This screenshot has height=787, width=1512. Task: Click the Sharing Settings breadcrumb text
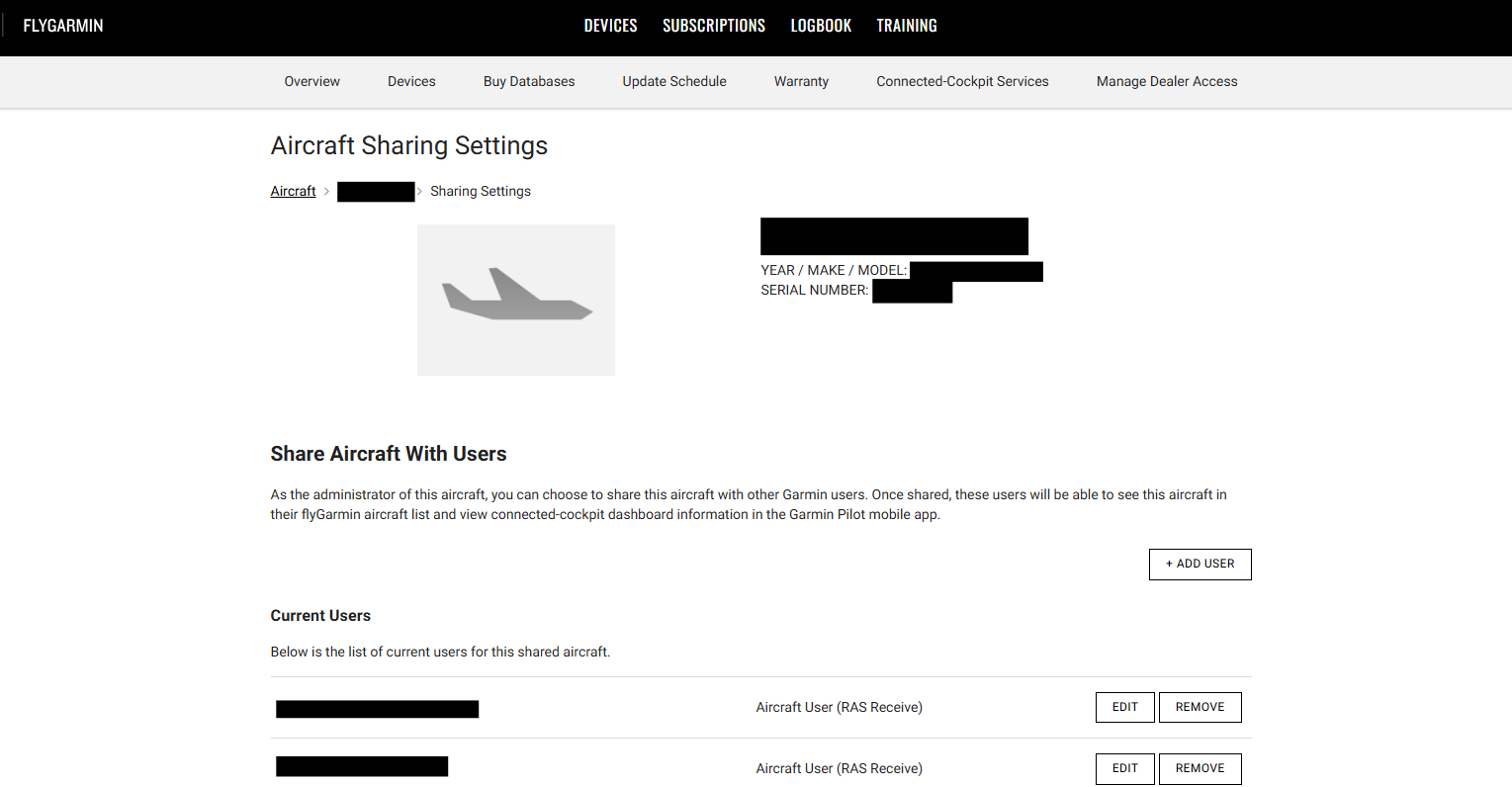pyautogui.click(x=481, y=192)
